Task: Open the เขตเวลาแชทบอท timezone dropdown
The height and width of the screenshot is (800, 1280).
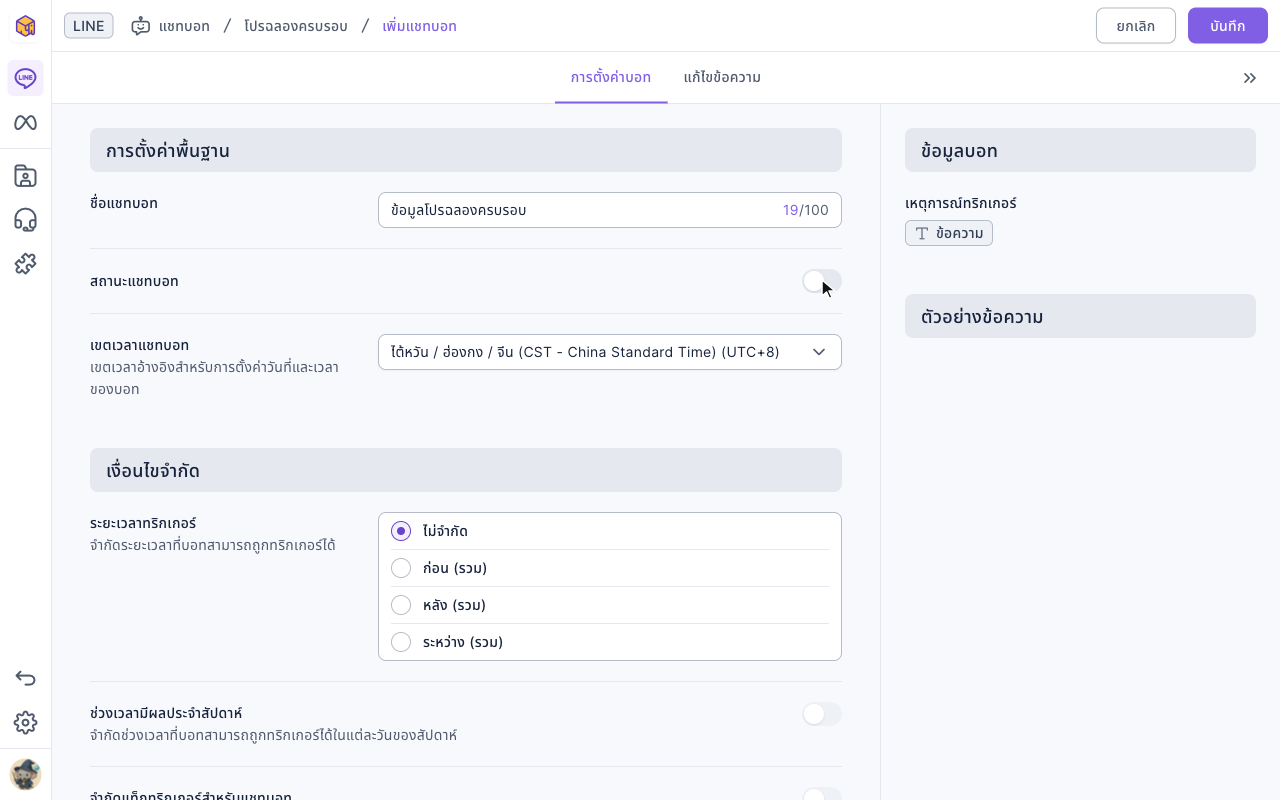Action: (x=610, y=352)
